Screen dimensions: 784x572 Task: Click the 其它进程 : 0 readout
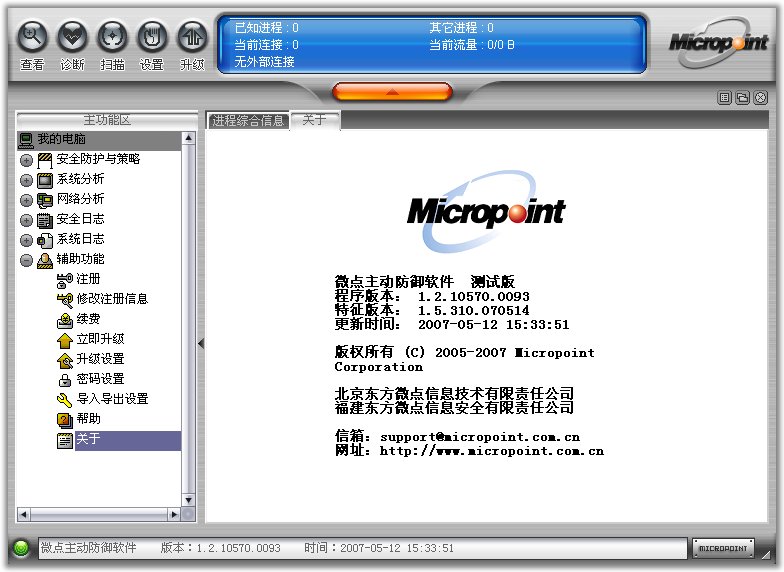(x=462, y=28)
